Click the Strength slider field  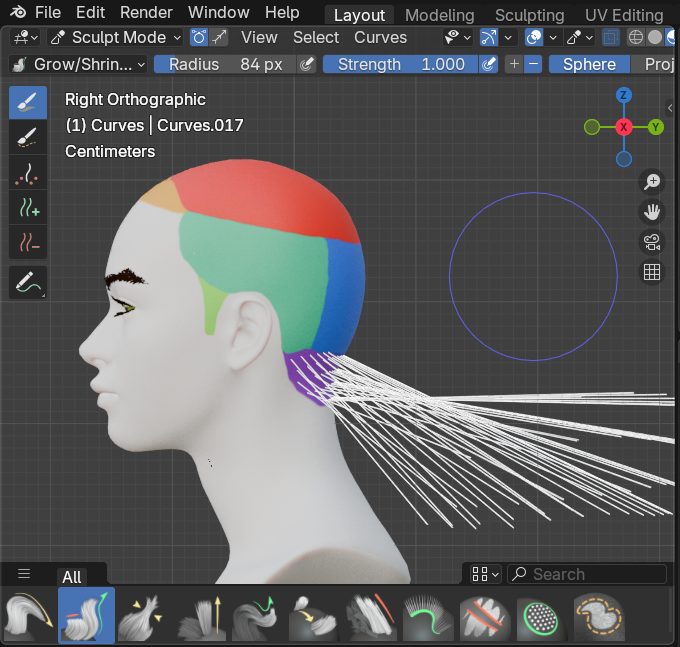(400, 64)
